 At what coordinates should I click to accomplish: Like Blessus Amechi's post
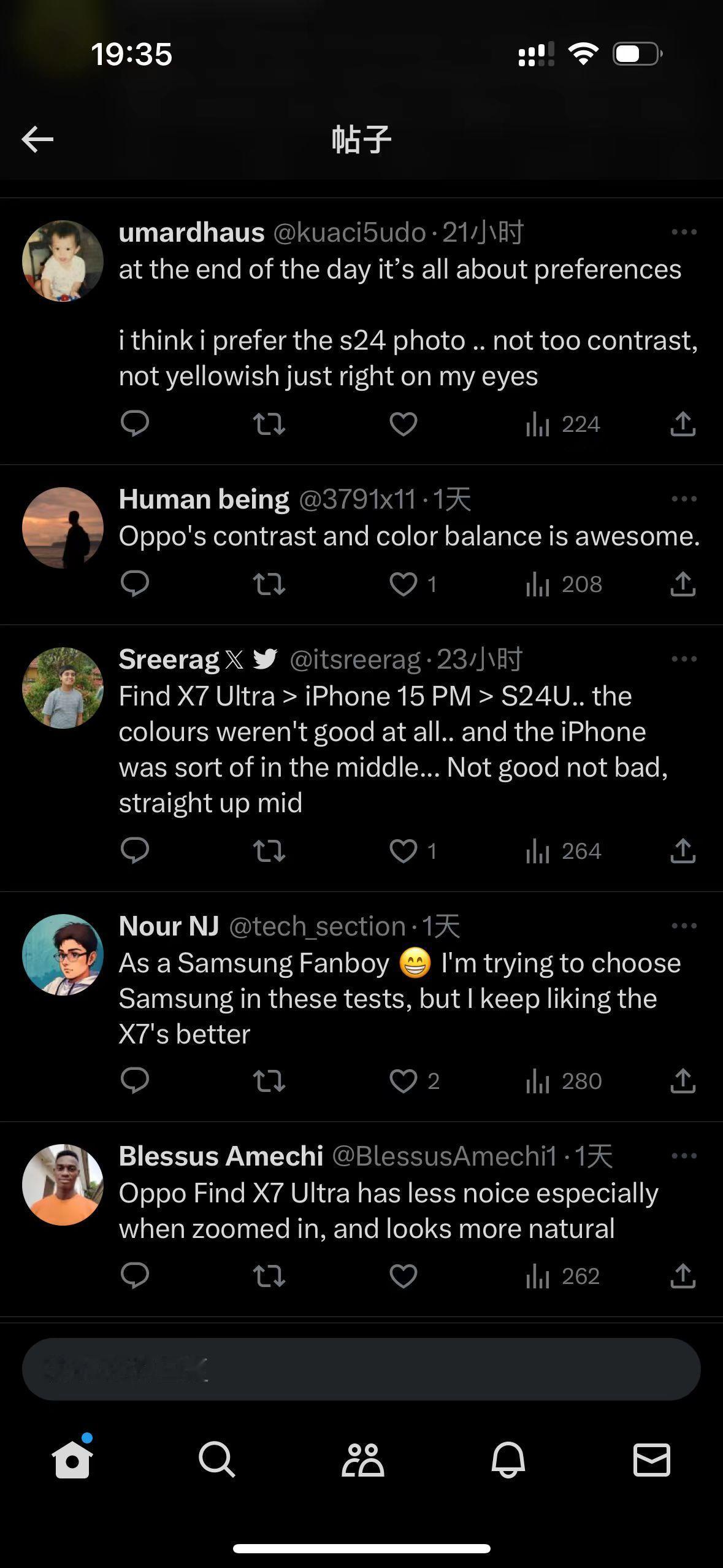click(404, 1276)
